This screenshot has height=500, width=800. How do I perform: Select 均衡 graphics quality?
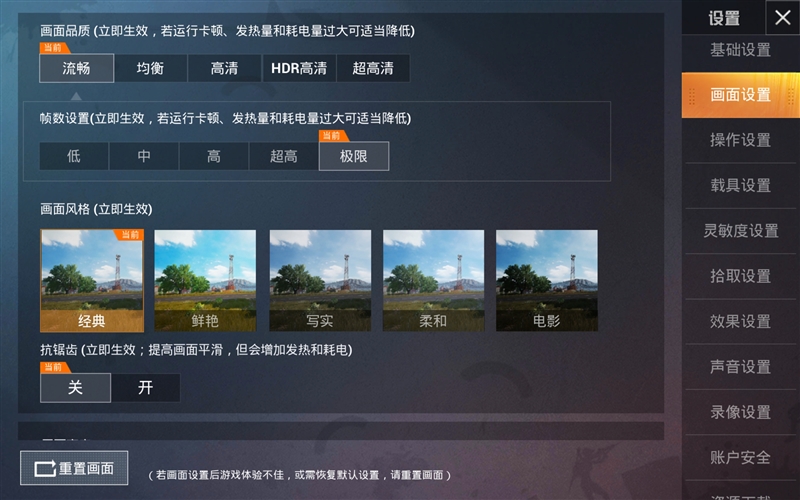(151, 68)
